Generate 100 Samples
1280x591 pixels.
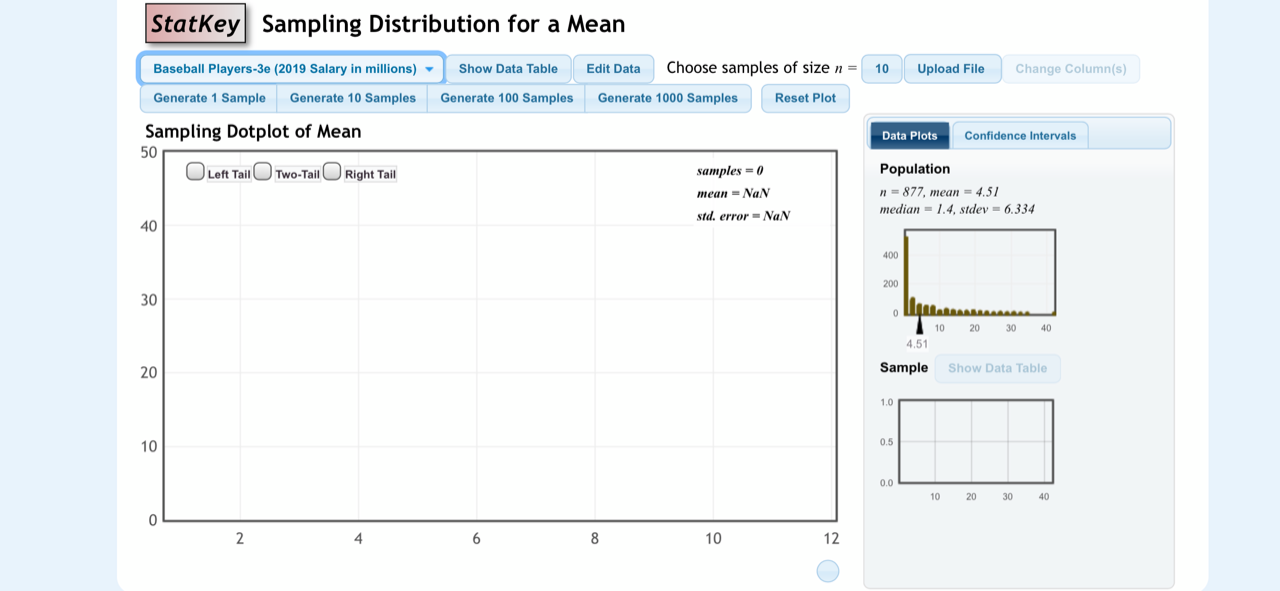[x=506, y=98]
